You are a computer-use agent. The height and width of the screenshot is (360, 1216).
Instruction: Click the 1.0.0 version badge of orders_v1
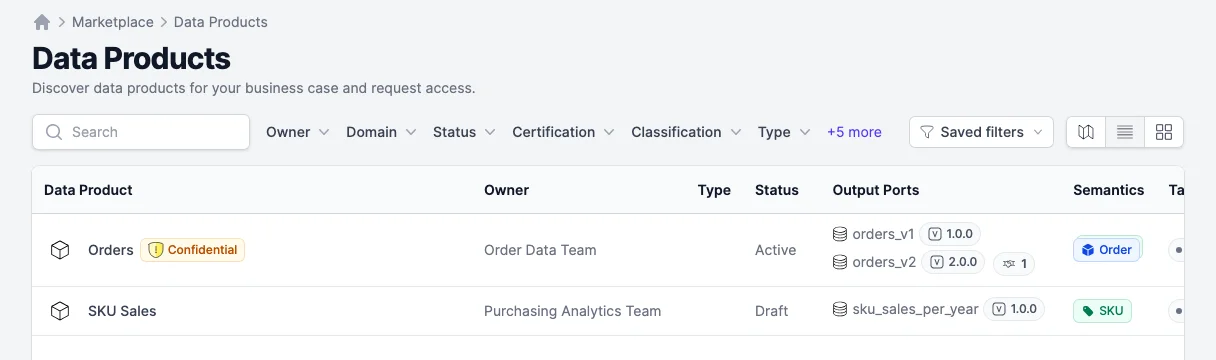[x=950, y=234]
